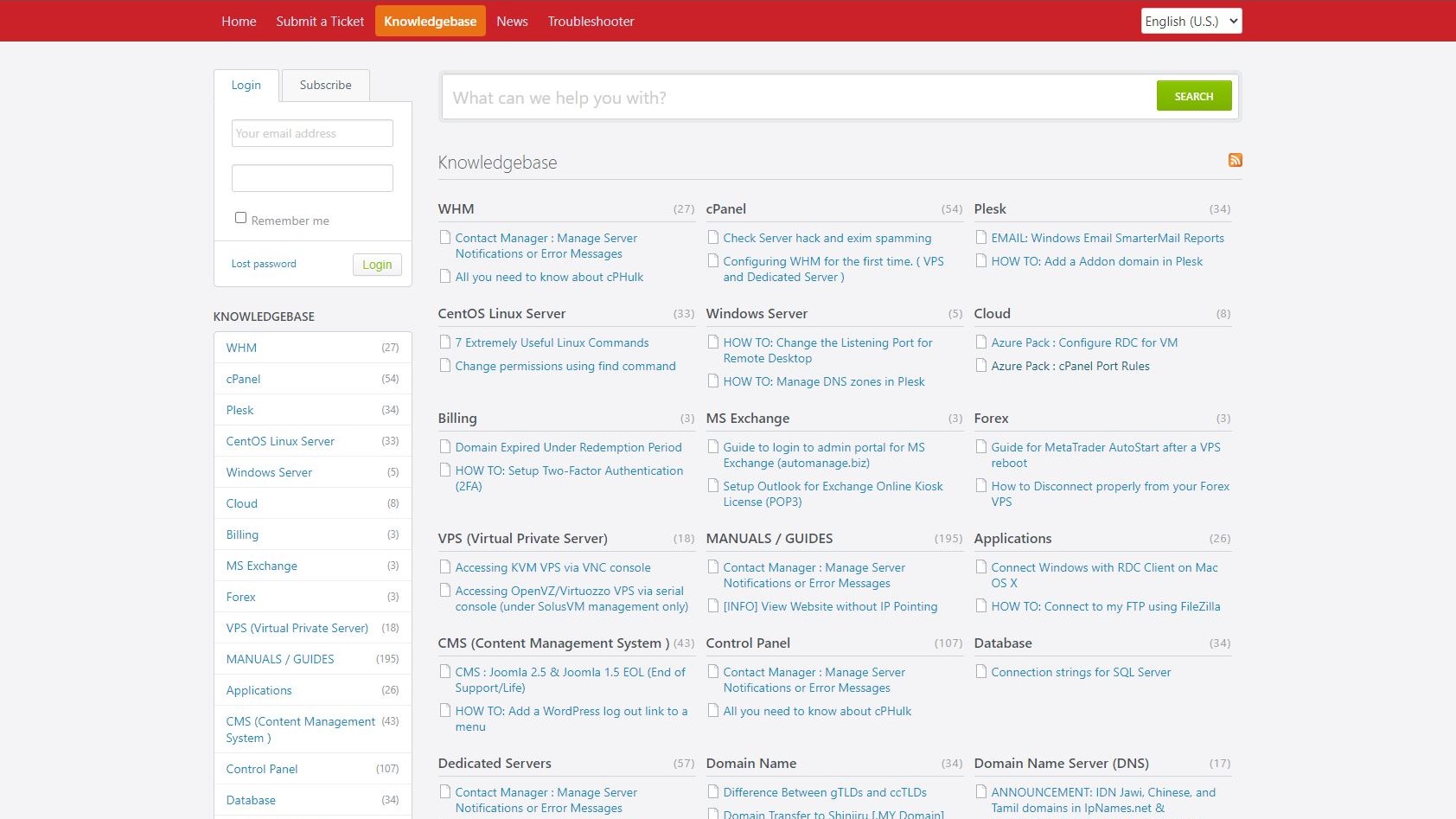Click document icon next to Check Server hack article

(x=713, y=238)
